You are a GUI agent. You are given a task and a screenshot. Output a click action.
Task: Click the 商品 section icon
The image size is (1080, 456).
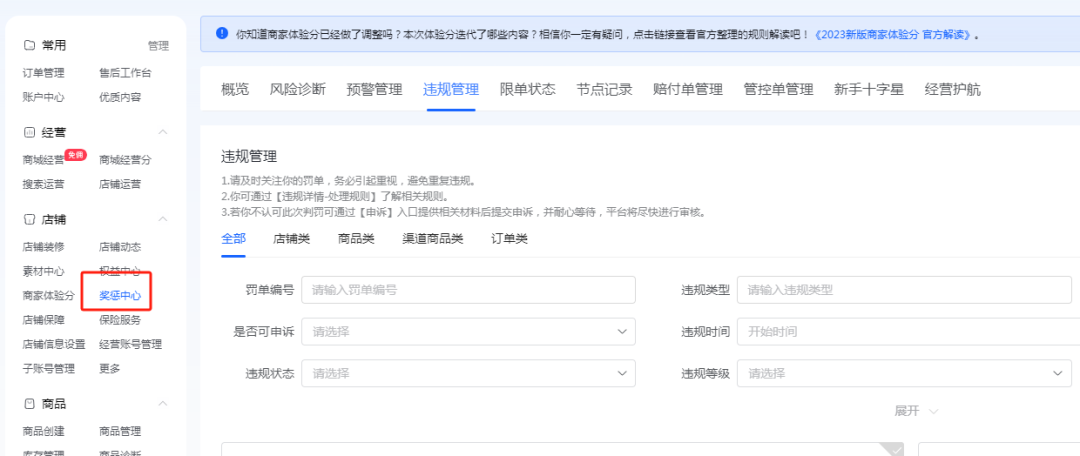29,404
